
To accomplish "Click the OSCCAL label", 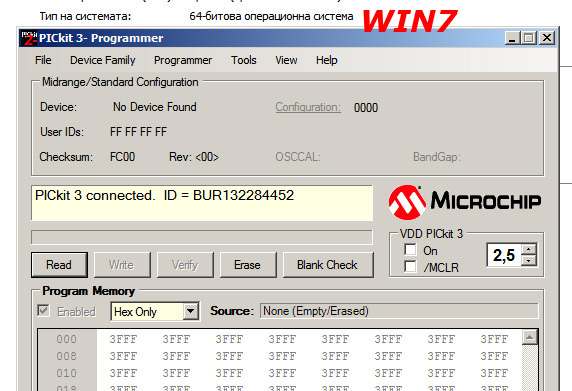I will click(298, 157).
